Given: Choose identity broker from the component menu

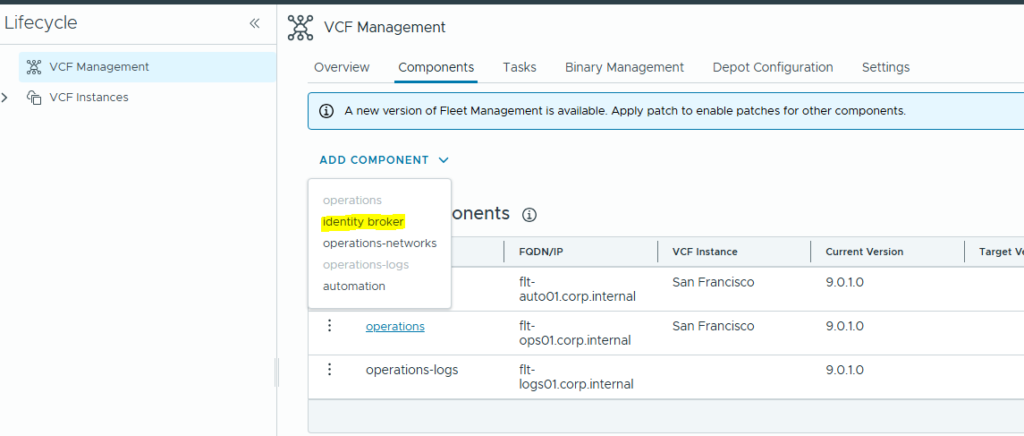Looking at the screenshot, I should click(364, 221).
